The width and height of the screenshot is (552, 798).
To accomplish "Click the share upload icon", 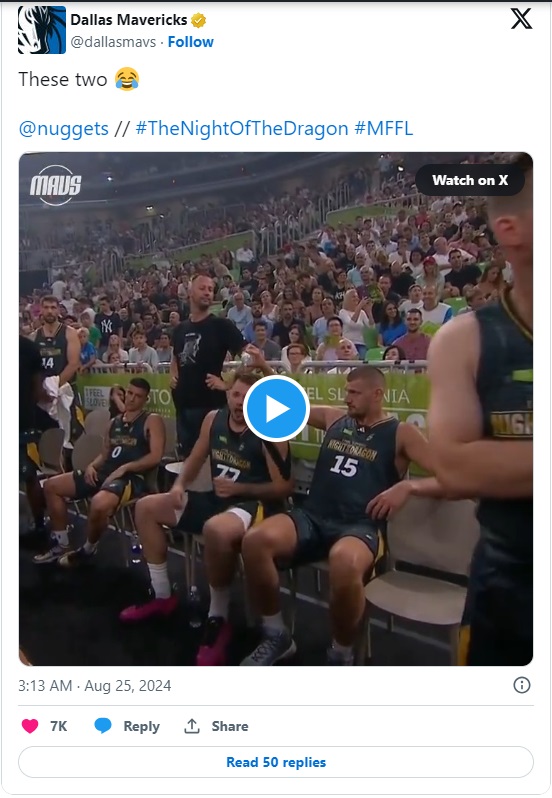I will pos(192,726).
